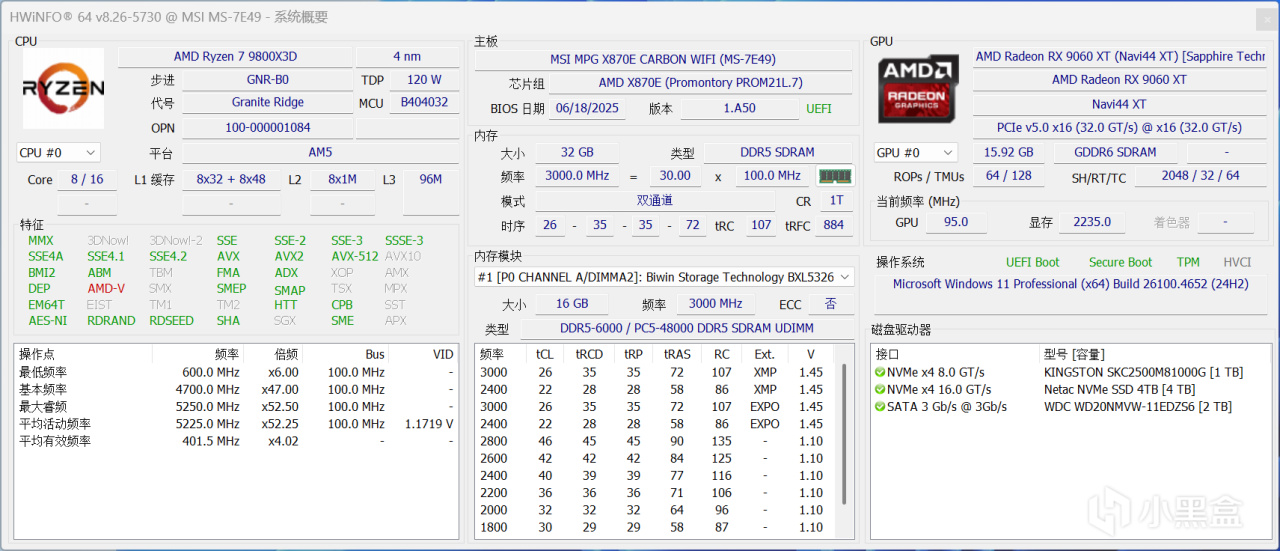This screenshot has height=551, width=1280.
Task: Click the 显存 clock value 2235.0
Action: coord(1091,222)
